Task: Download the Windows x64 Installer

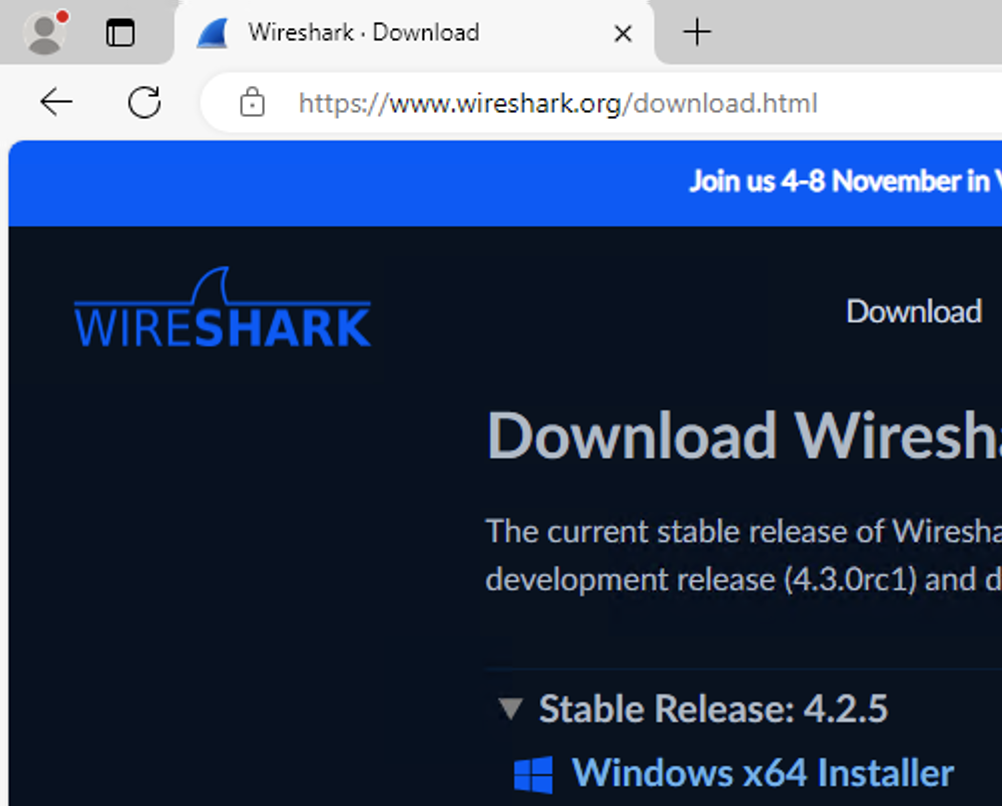Action: (x=763, y=772)
